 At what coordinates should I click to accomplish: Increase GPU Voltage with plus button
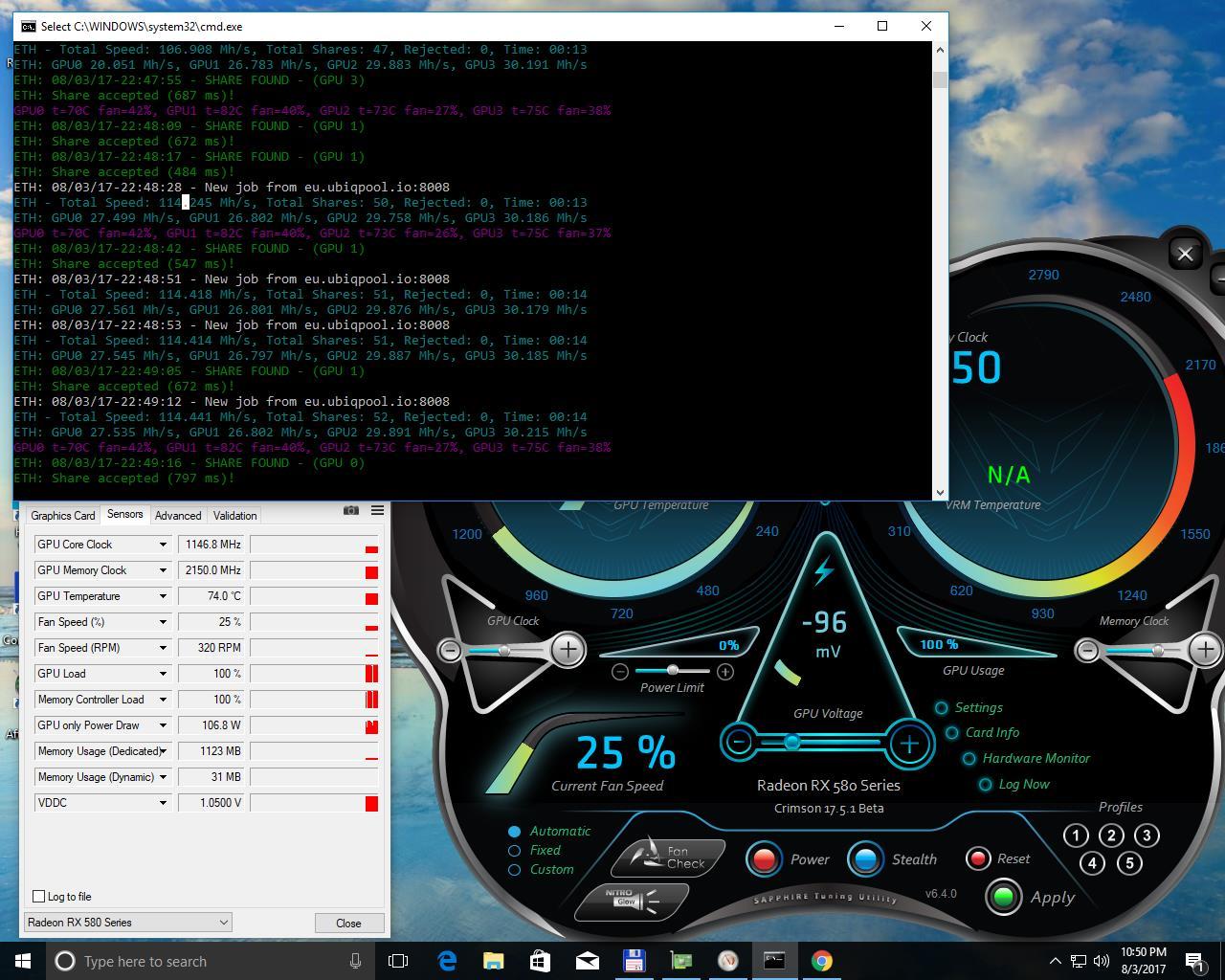click(x=908, y=743)
